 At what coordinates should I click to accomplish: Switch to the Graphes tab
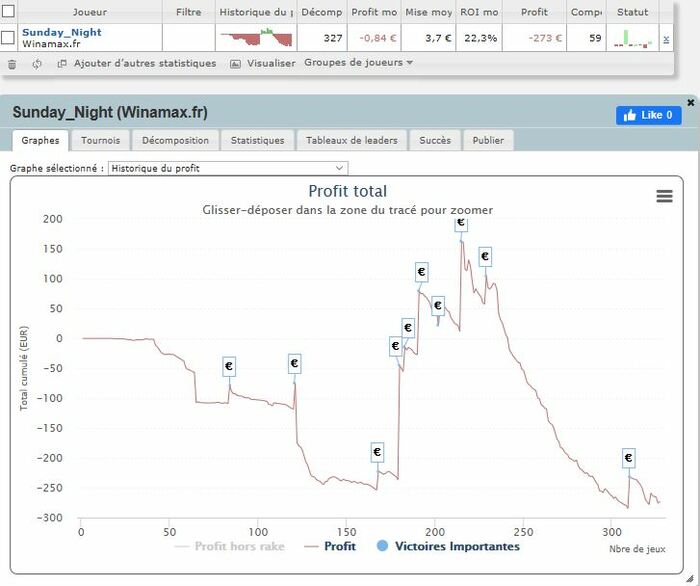[40, 140]
